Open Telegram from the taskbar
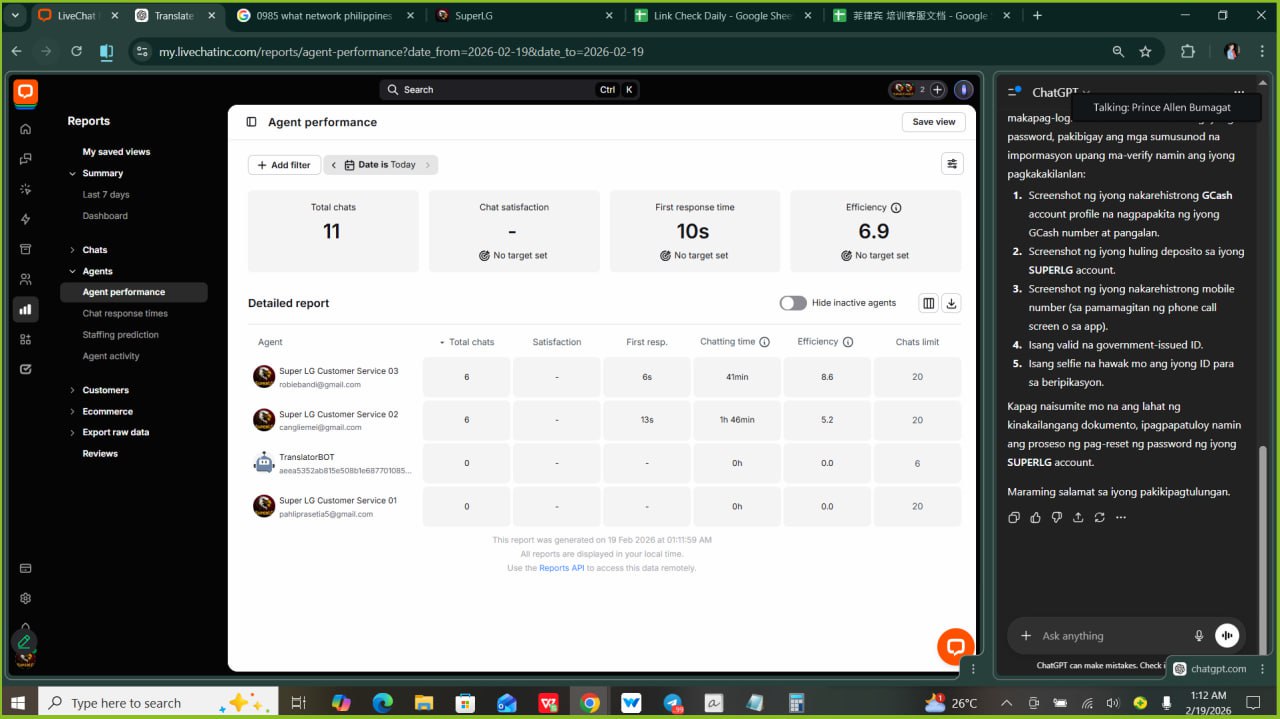Image resolution: width=1280 pixels, height=719 pixels. point(673,703)
